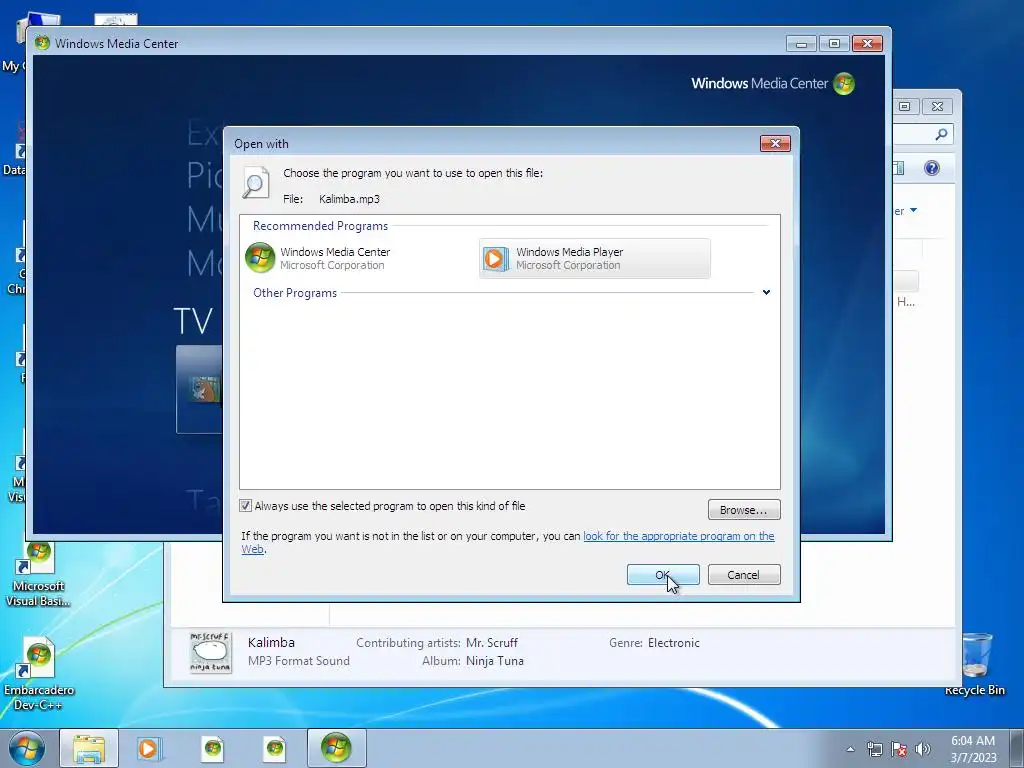Open the Explorer toolbar dropdown arrow
1024x768 pixels.
(914, 210)
